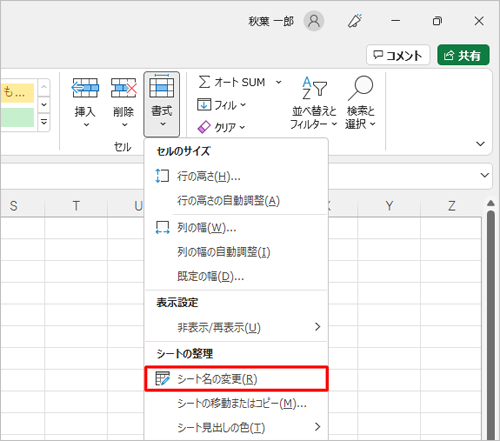This screenshot has width=500, height=441.
Task: Click the クリア (Clear) eraser icon
Action: 204,127
